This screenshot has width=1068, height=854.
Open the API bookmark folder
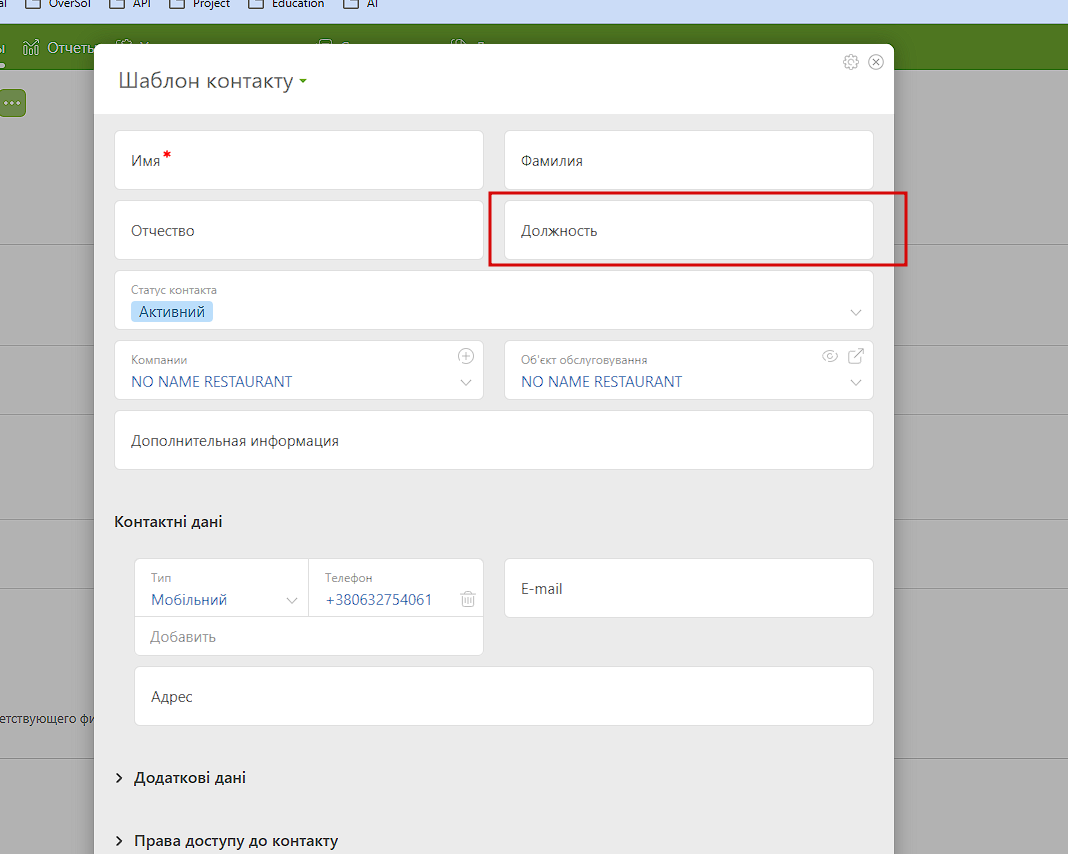click(x=130, y=4)
